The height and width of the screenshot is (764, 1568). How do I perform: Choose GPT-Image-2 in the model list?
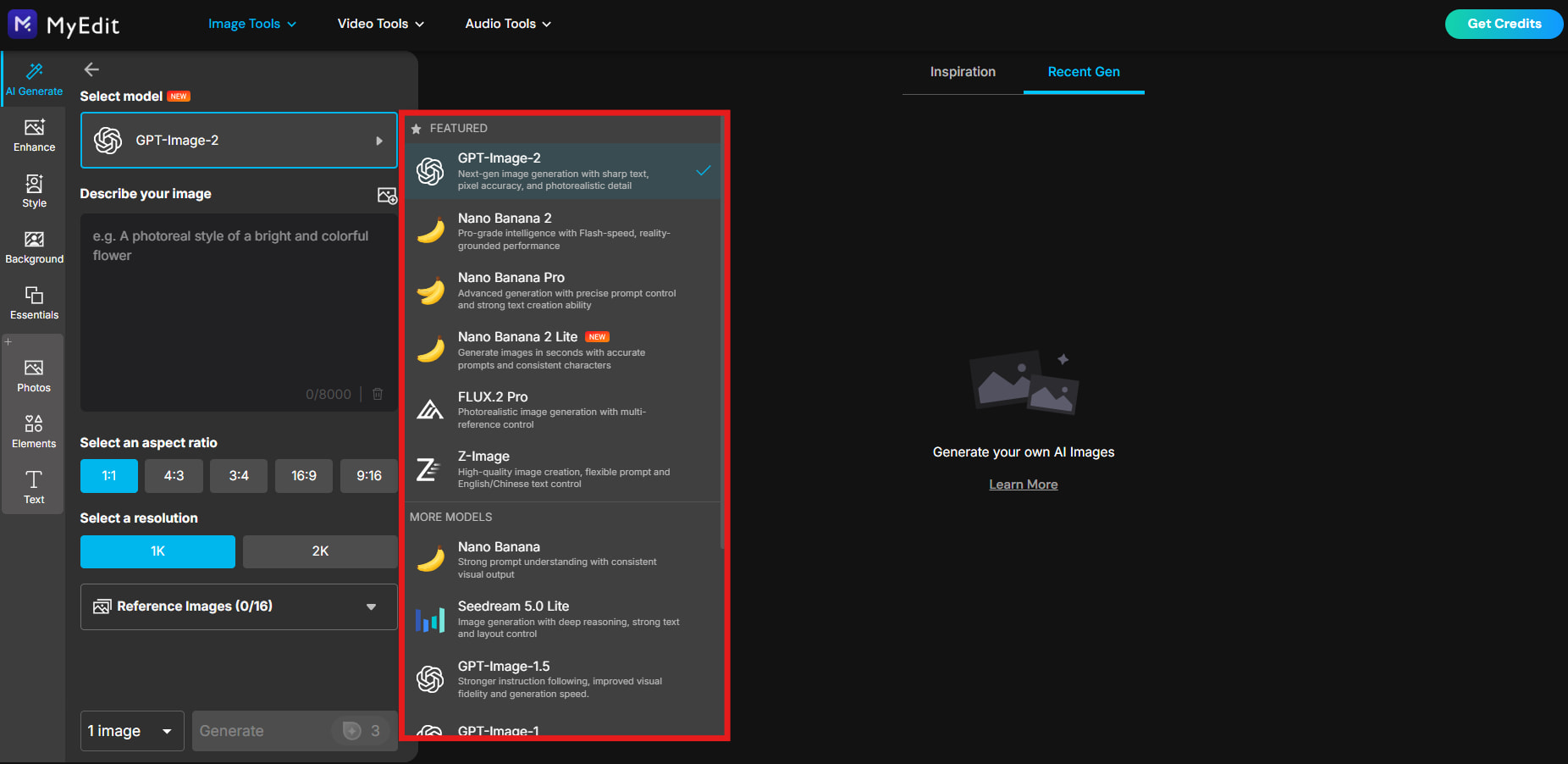[562, 171]
